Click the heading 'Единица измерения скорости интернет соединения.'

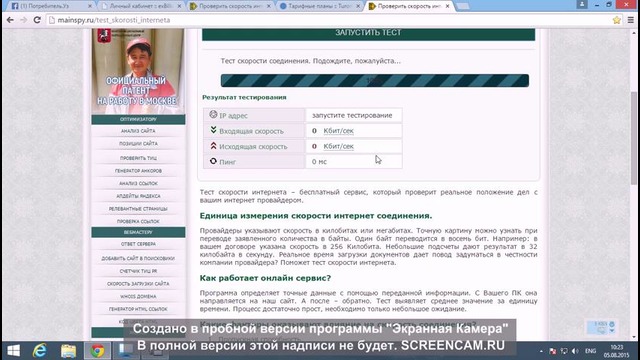[316, 216]
